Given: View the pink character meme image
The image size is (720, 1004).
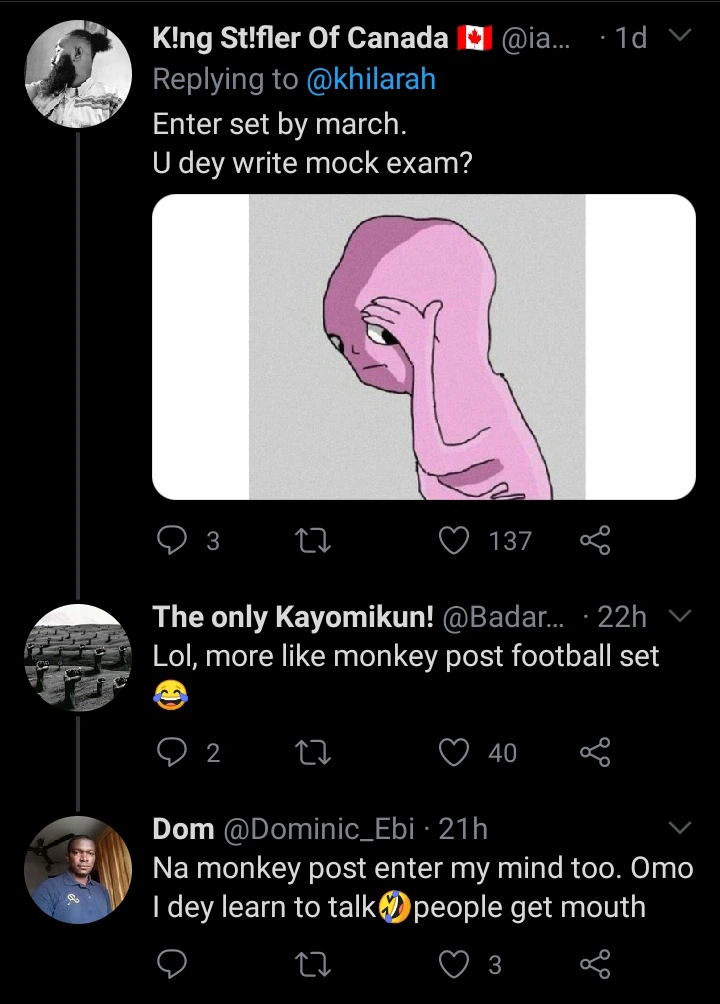Looking at the screenshot, I should pyautogui.click(x=423, y=347).
